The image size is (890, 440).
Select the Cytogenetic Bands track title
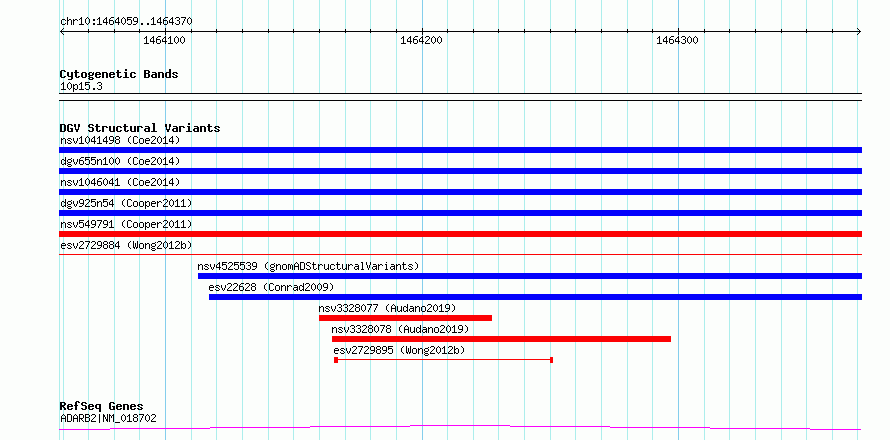(x=119, y=74)
